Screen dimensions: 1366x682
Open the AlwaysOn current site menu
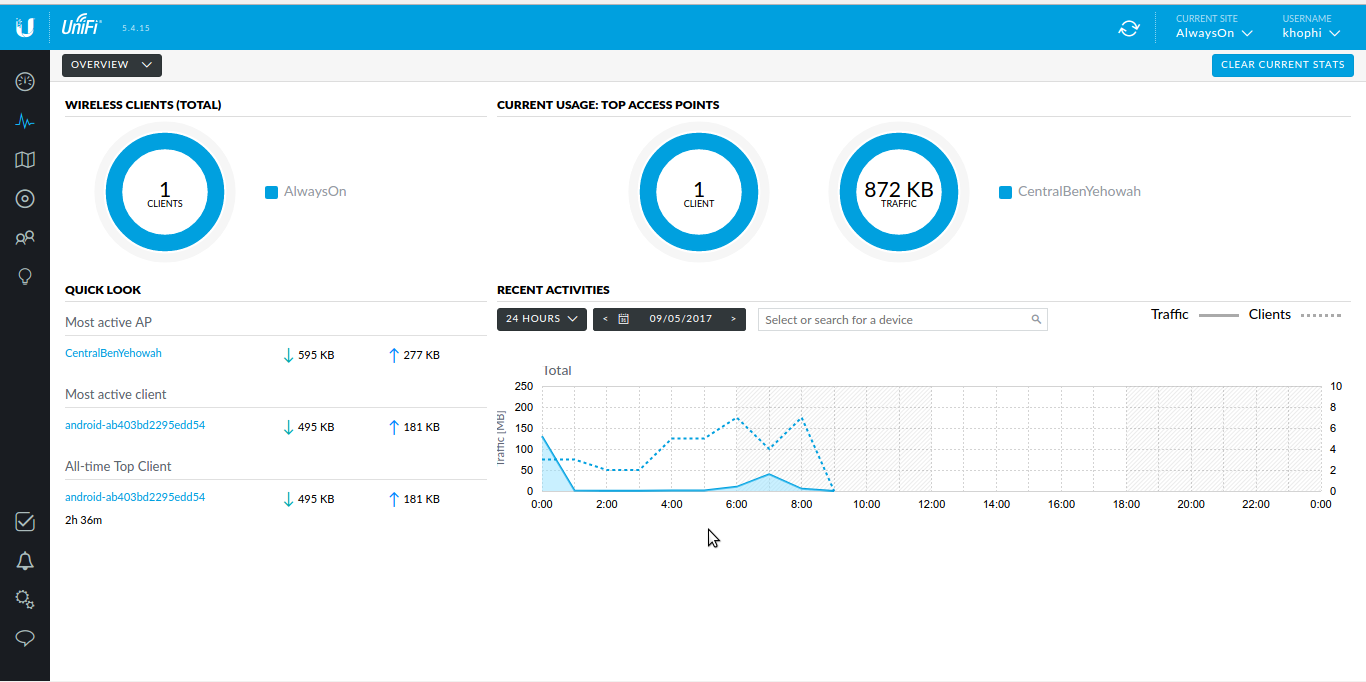point(1211,31)
